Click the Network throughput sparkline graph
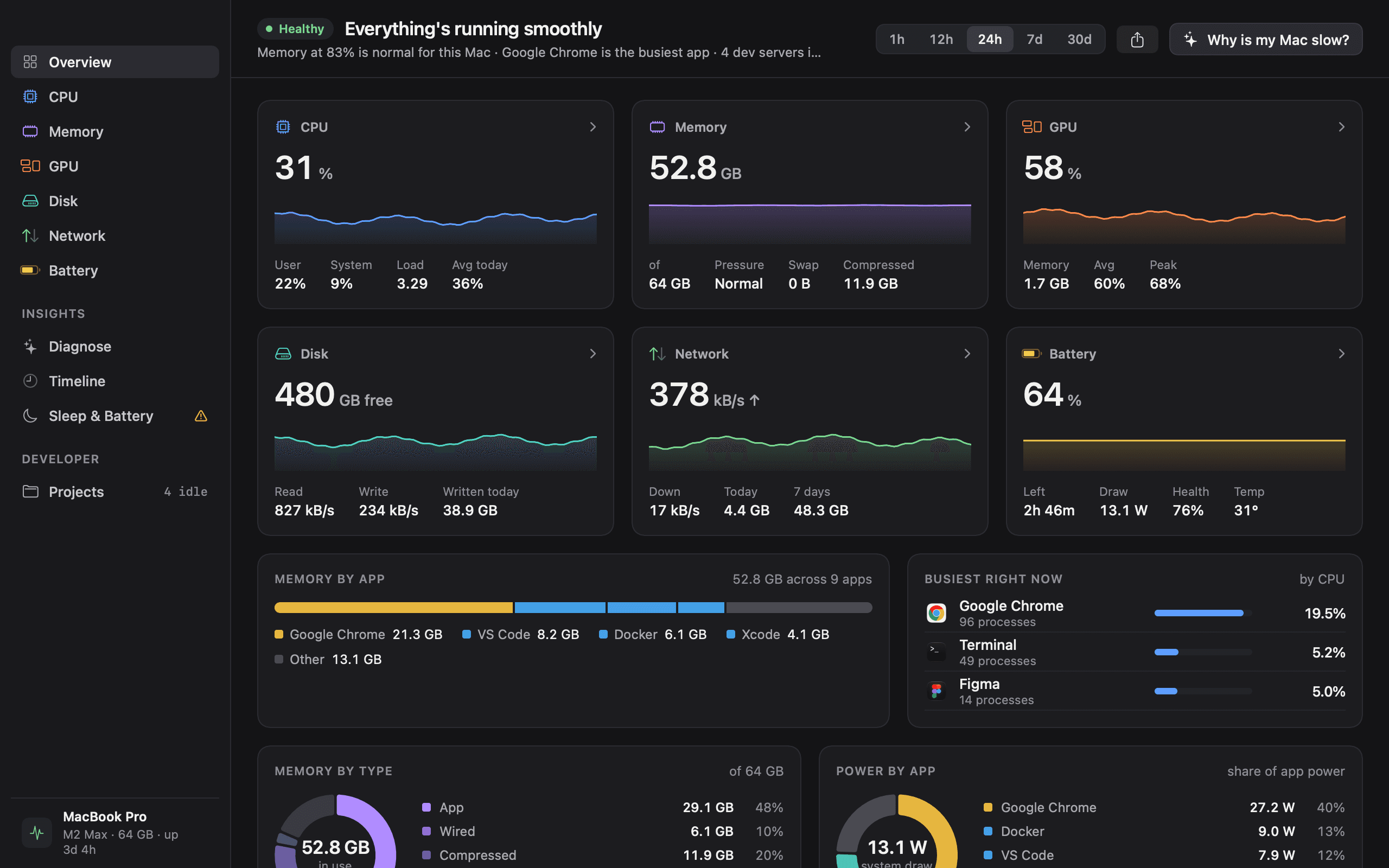Viewport: 1389px width, 868px height. pos(810,452)
